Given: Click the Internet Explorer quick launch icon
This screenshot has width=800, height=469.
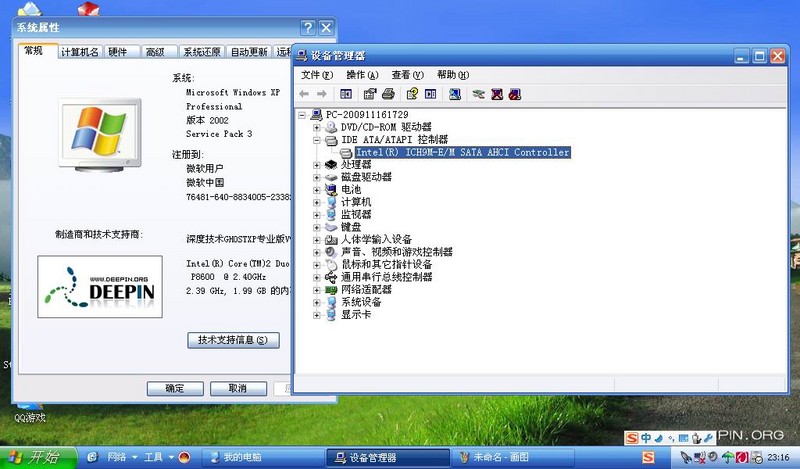Looking at the screenshot, I should click(x=93, y=457).
